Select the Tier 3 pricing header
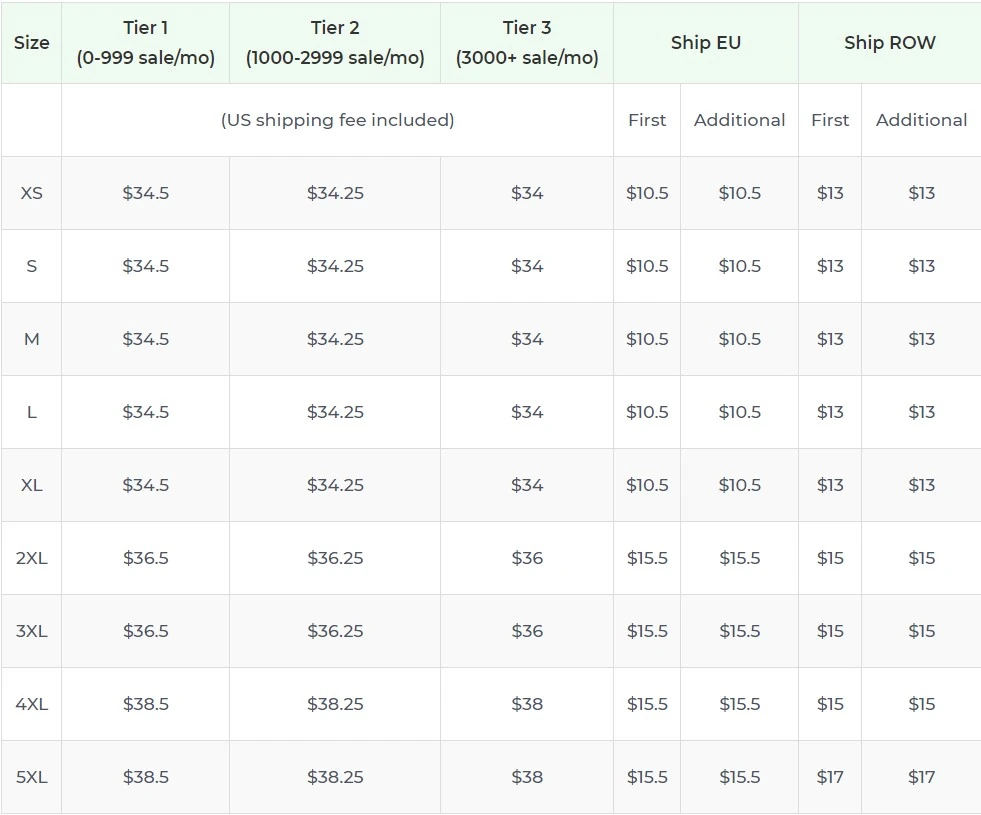This screenshot has width=981, height=815. click(x=527, y=42)
